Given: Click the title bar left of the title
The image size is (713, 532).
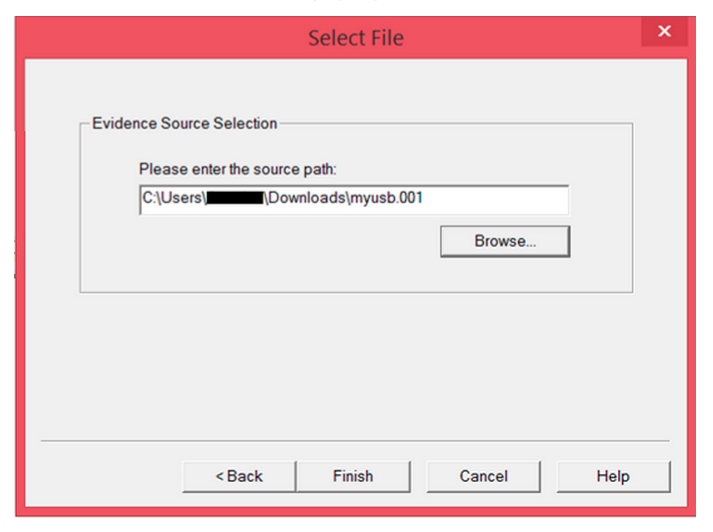Looking at the screenshot, I should [150, 38].
